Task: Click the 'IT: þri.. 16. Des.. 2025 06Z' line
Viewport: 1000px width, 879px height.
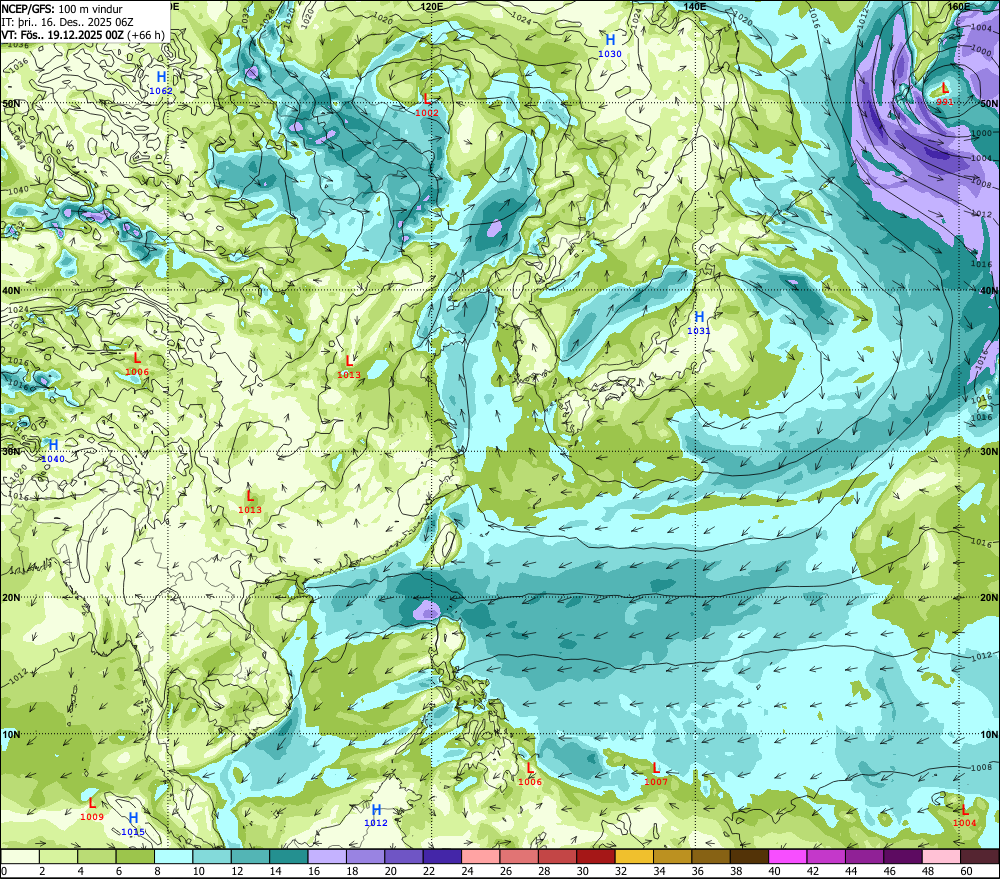Action: click(67, 22)
